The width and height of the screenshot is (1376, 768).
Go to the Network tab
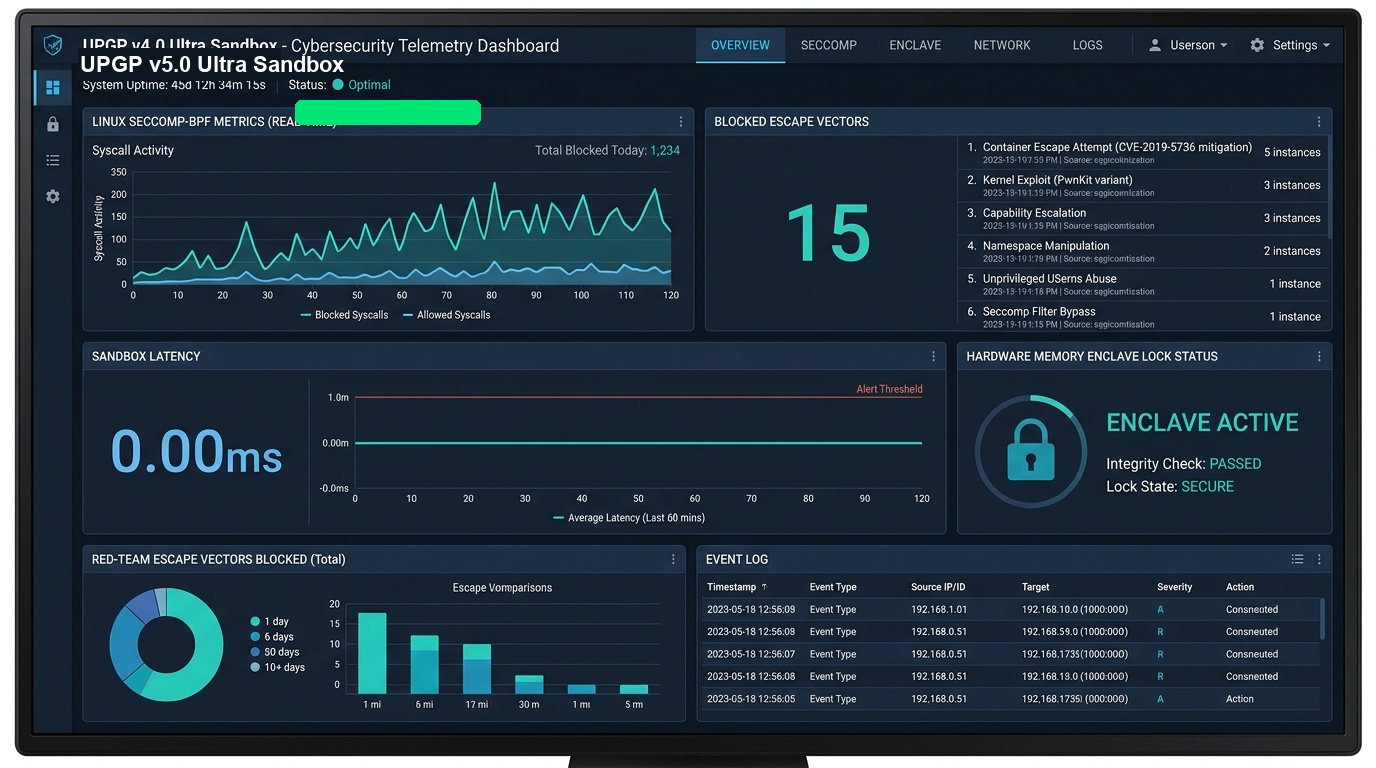(x=1002, y=45)
